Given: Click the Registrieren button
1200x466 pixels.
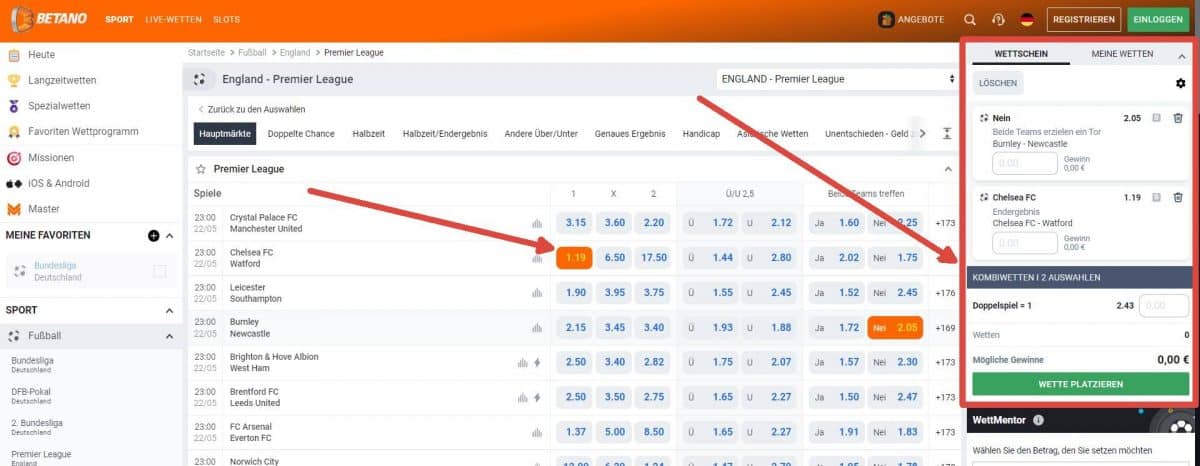Looking at the screenshot, I should (x=1084, y=19).
